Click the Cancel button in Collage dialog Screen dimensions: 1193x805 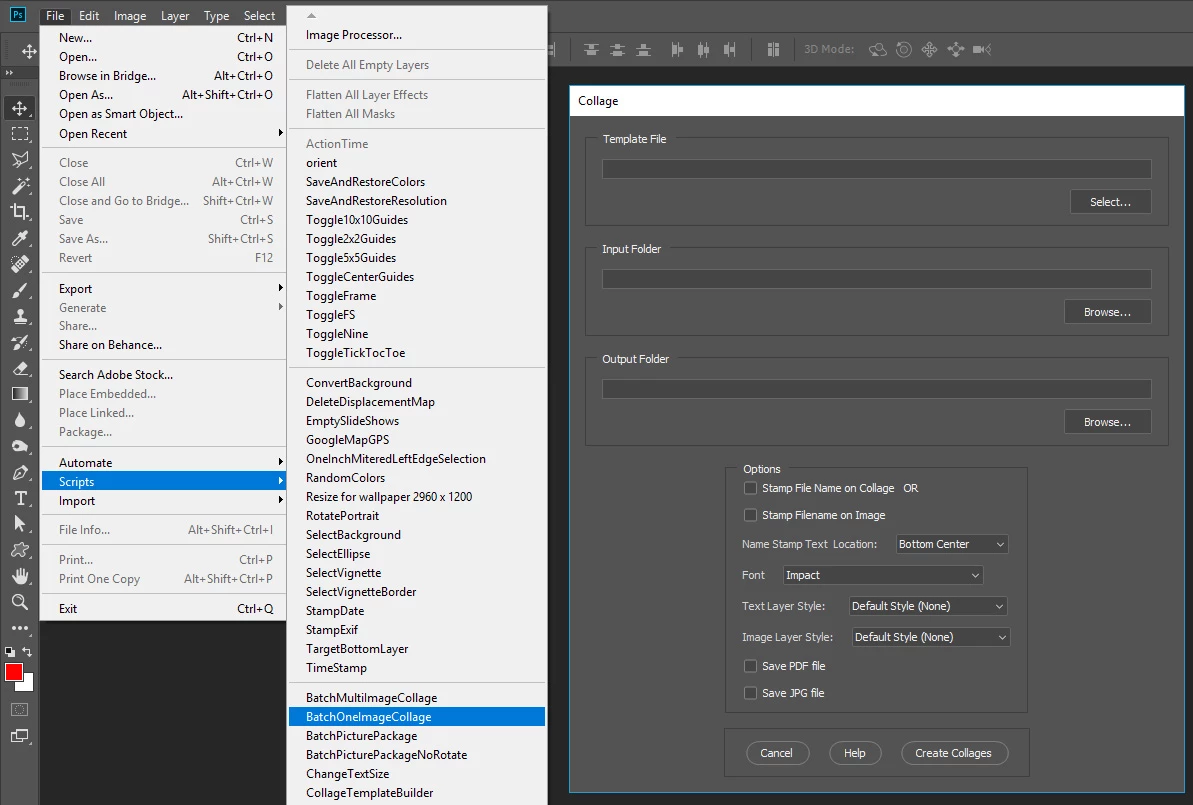(778, 753)
